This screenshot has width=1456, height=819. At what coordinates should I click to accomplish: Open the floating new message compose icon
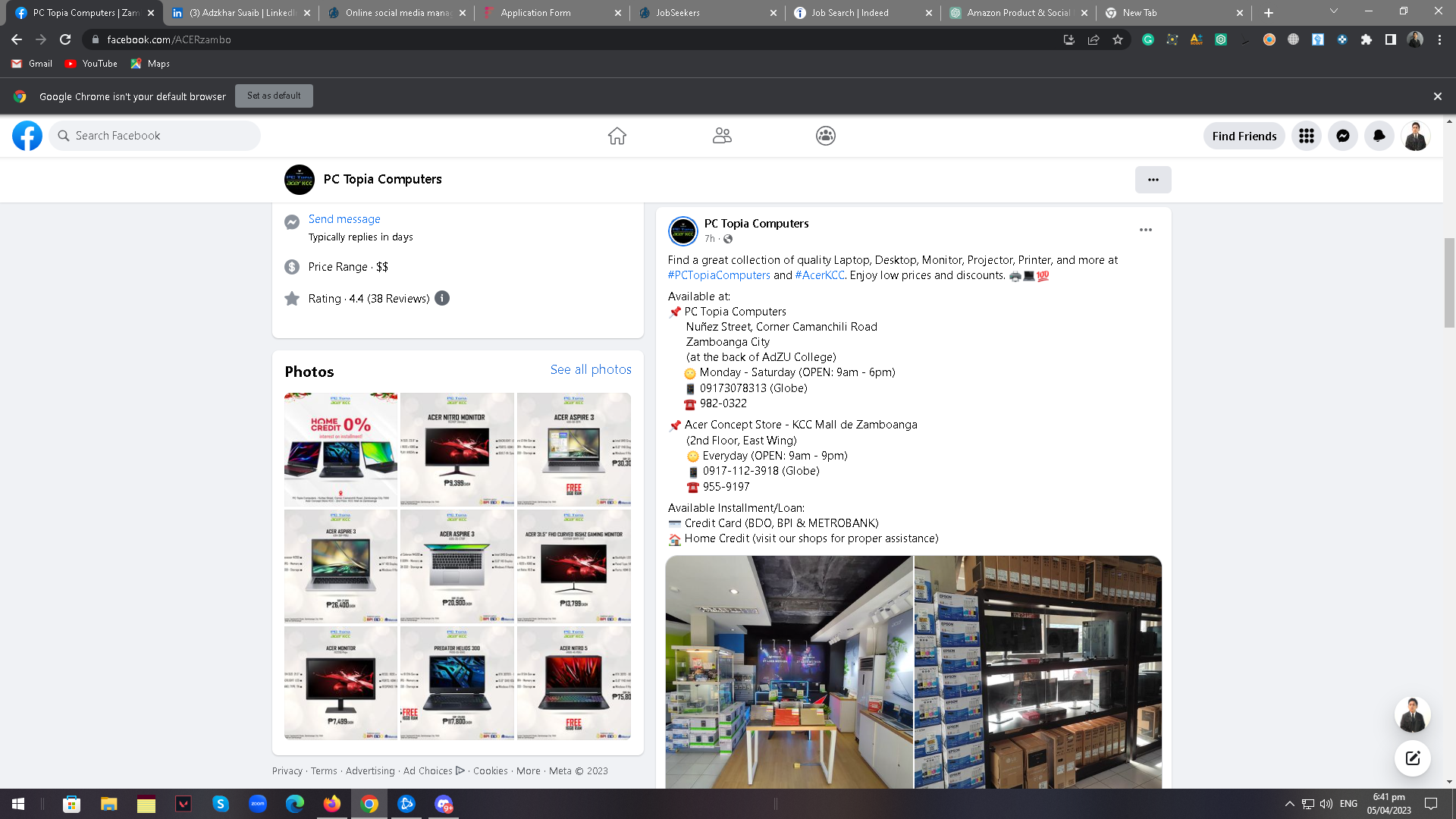tap(1413, 758)
